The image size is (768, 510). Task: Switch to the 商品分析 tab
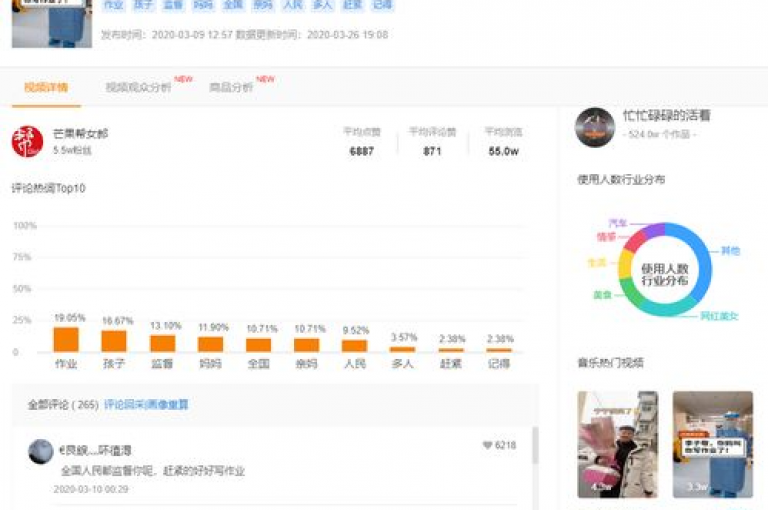(x=231, y=88)
